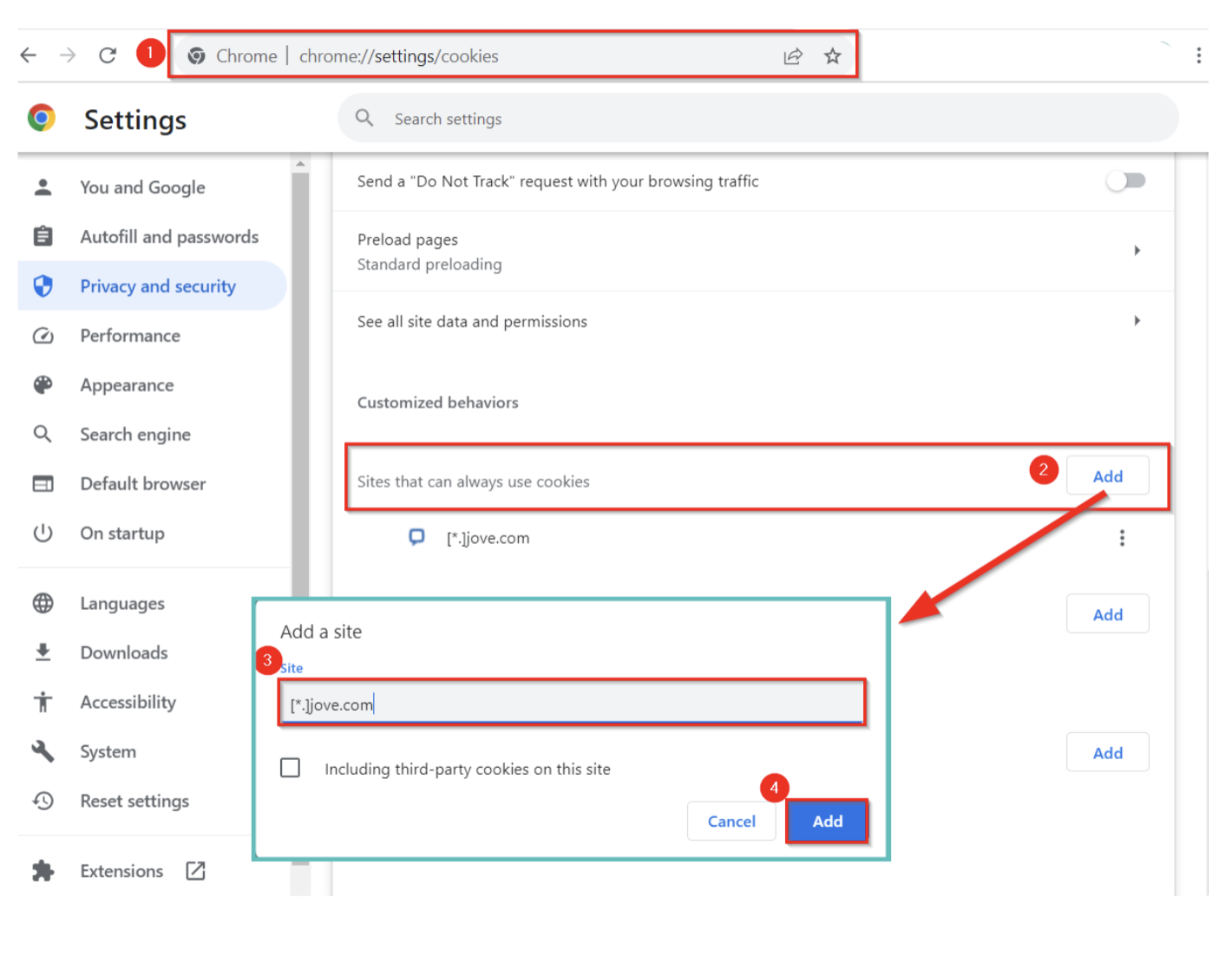Click the Add a site dialog title
This screenshot has height=963, width=1232.
point(321,632)
